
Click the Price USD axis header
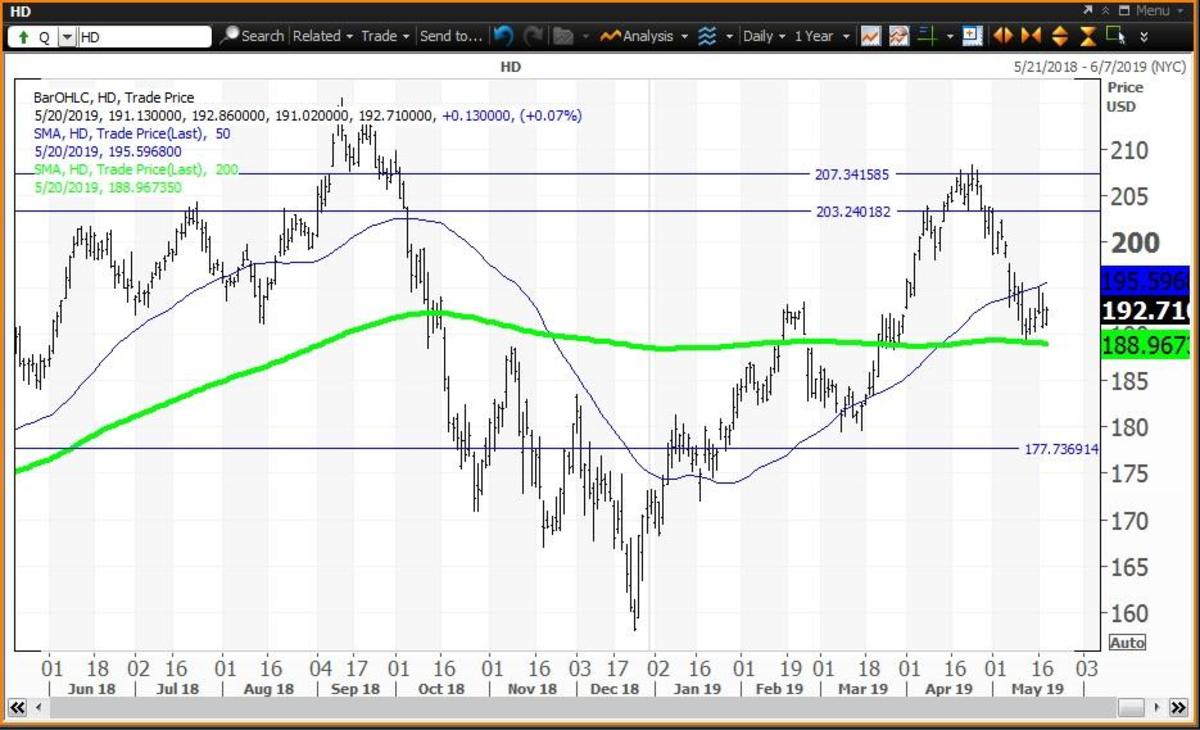[x=1125, y=97]
